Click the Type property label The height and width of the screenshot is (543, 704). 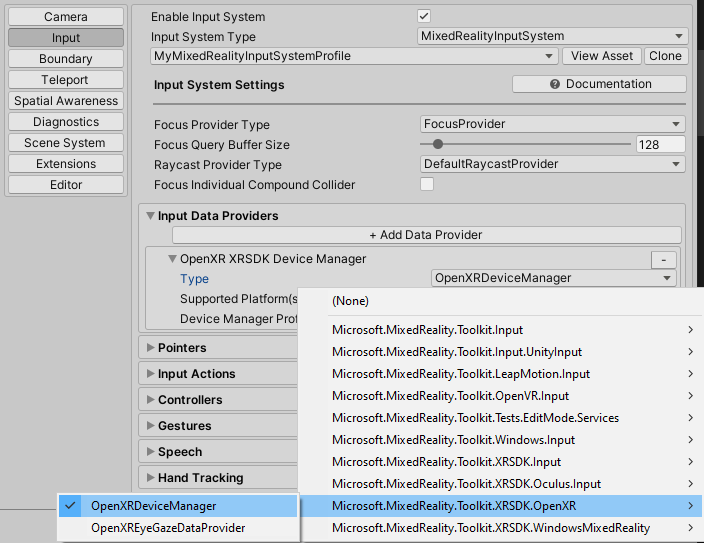pyautogui.click(x=194, y=279)
